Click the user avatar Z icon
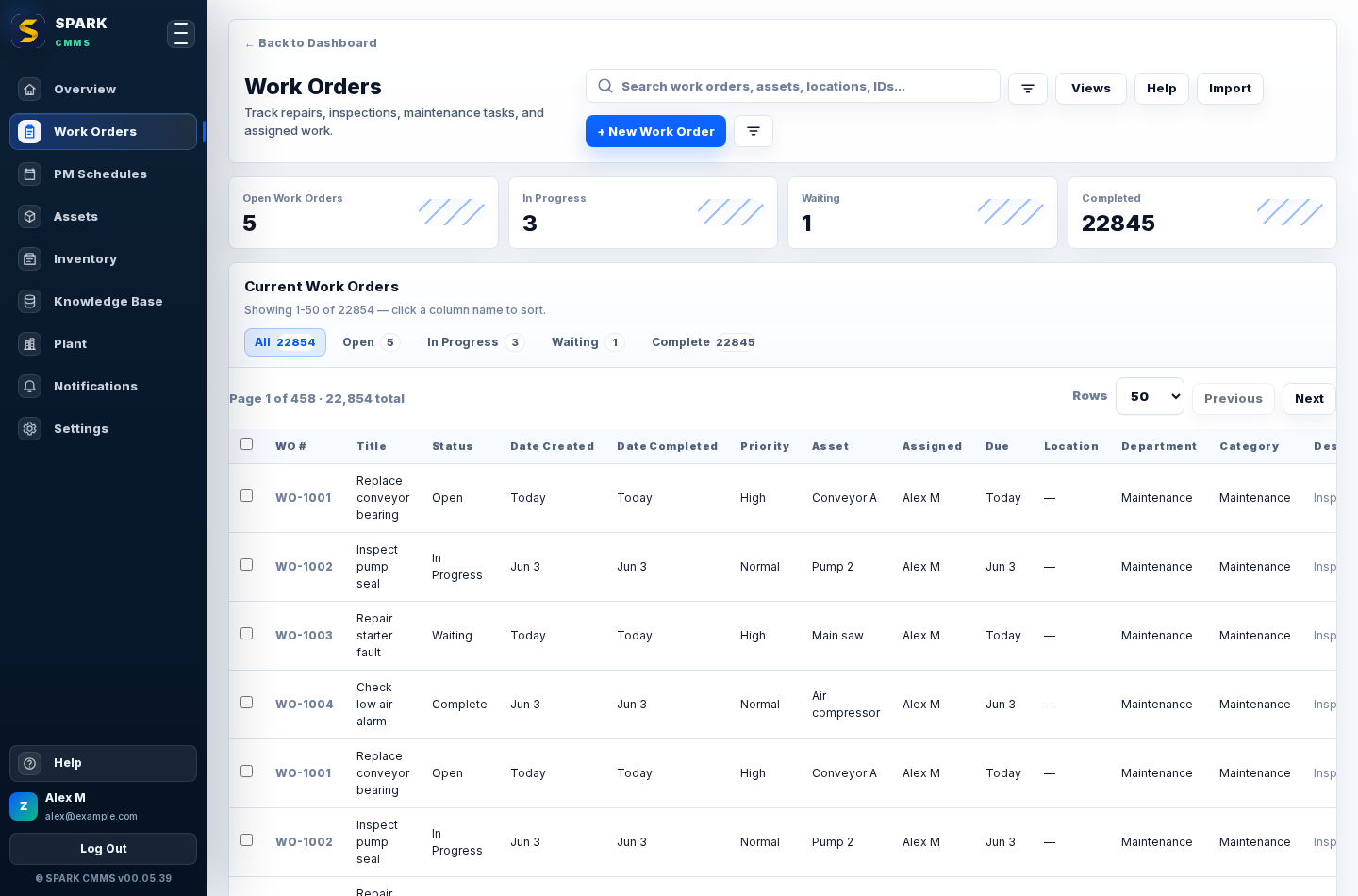Image resolution: width=1358 pixels, height=896 pixels. click(24, 806)
